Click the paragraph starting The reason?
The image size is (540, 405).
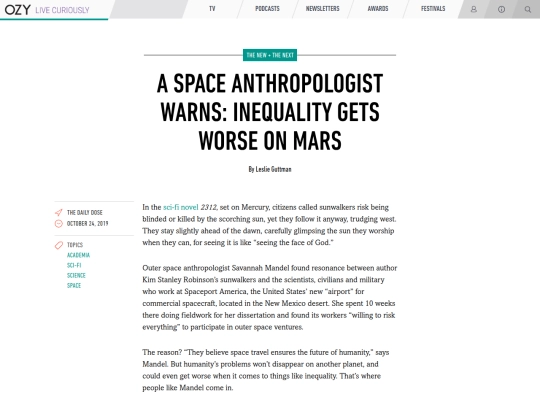tap(266, 370)
